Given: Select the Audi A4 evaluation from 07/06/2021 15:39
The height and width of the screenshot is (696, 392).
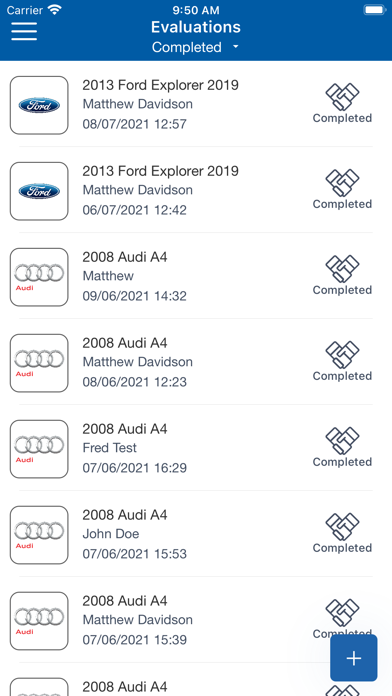Looking at the screenshot, I should pyautogui.click(x=196, y=620).
